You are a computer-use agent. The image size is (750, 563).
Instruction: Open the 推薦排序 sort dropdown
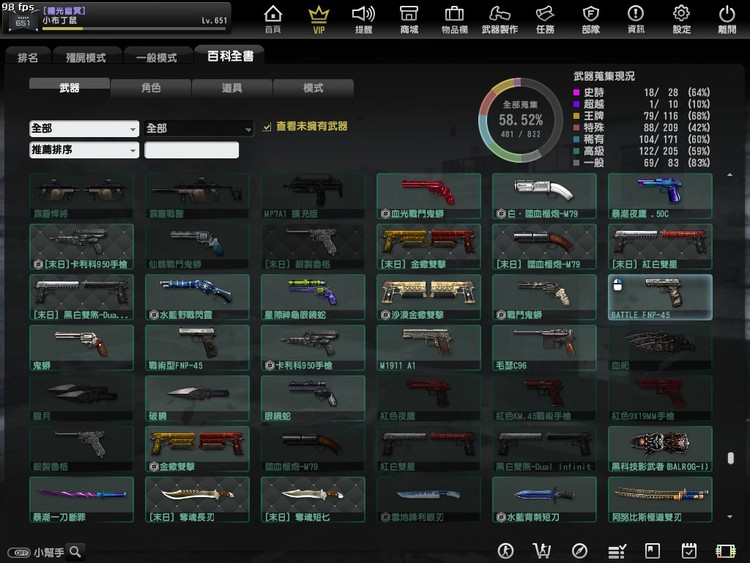tap(84, 150)
